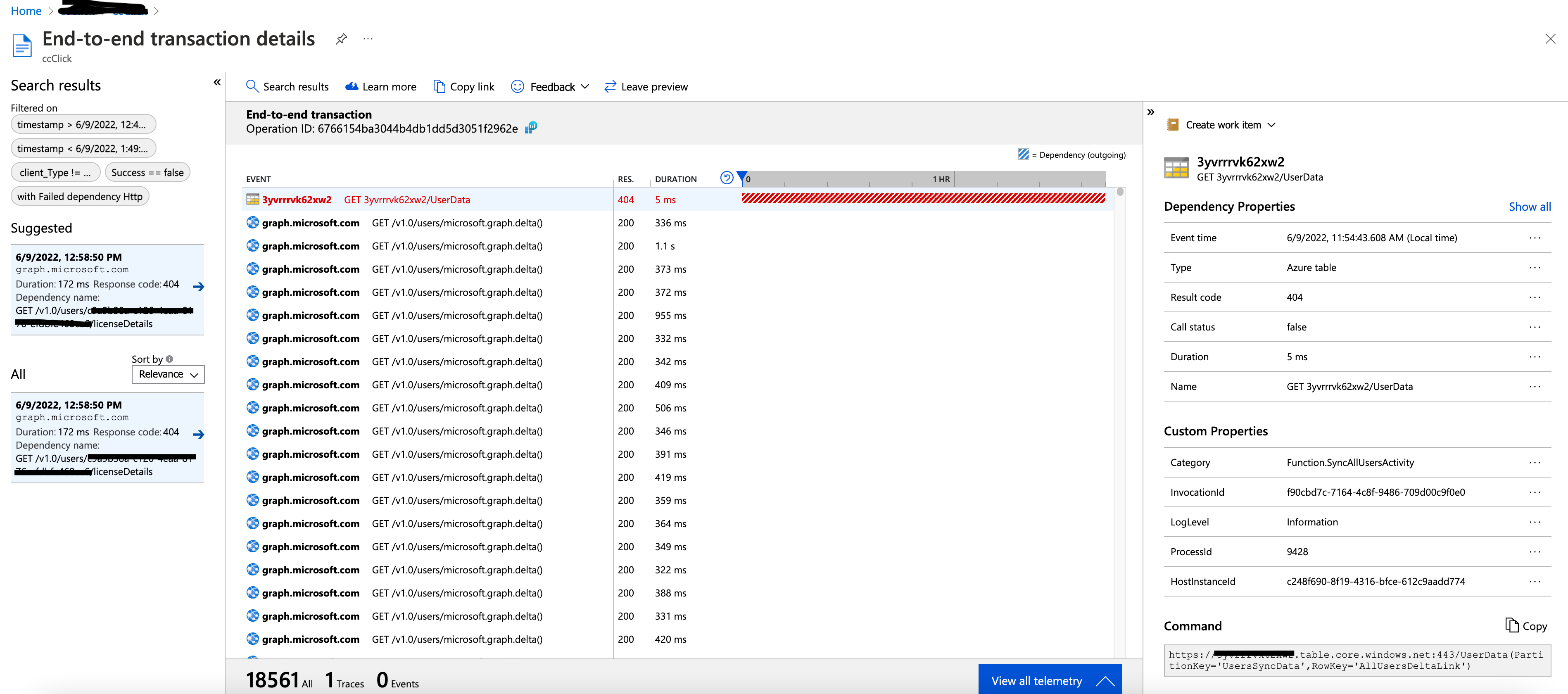Copy the Operation ID using the copy icon
Viewport: 1568px width, 694px height.
click(x=530, y=128)
